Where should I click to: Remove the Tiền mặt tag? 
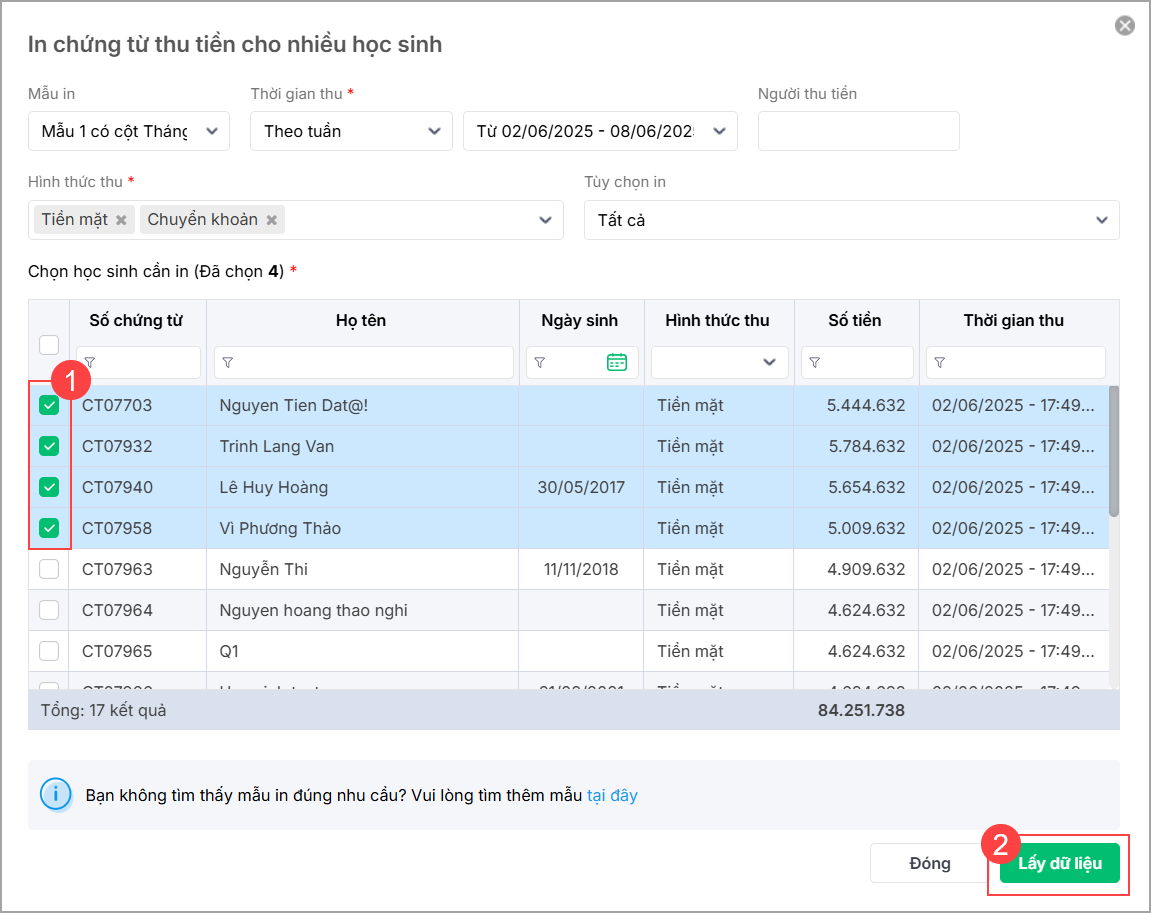click(x=121, y=220)
